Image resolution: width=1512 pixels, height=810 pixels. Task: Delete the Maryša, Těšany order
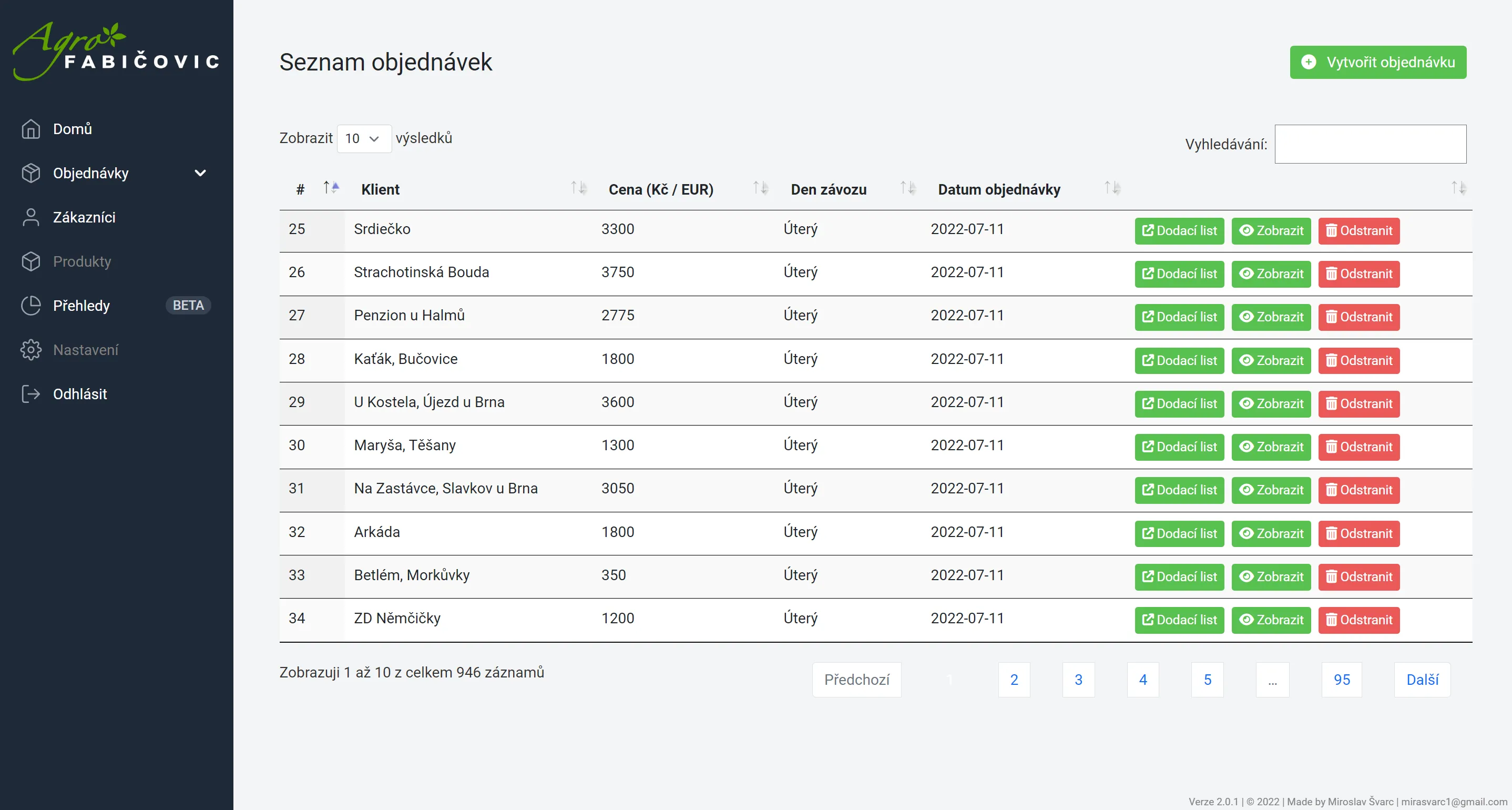[x=1358, y=447]
